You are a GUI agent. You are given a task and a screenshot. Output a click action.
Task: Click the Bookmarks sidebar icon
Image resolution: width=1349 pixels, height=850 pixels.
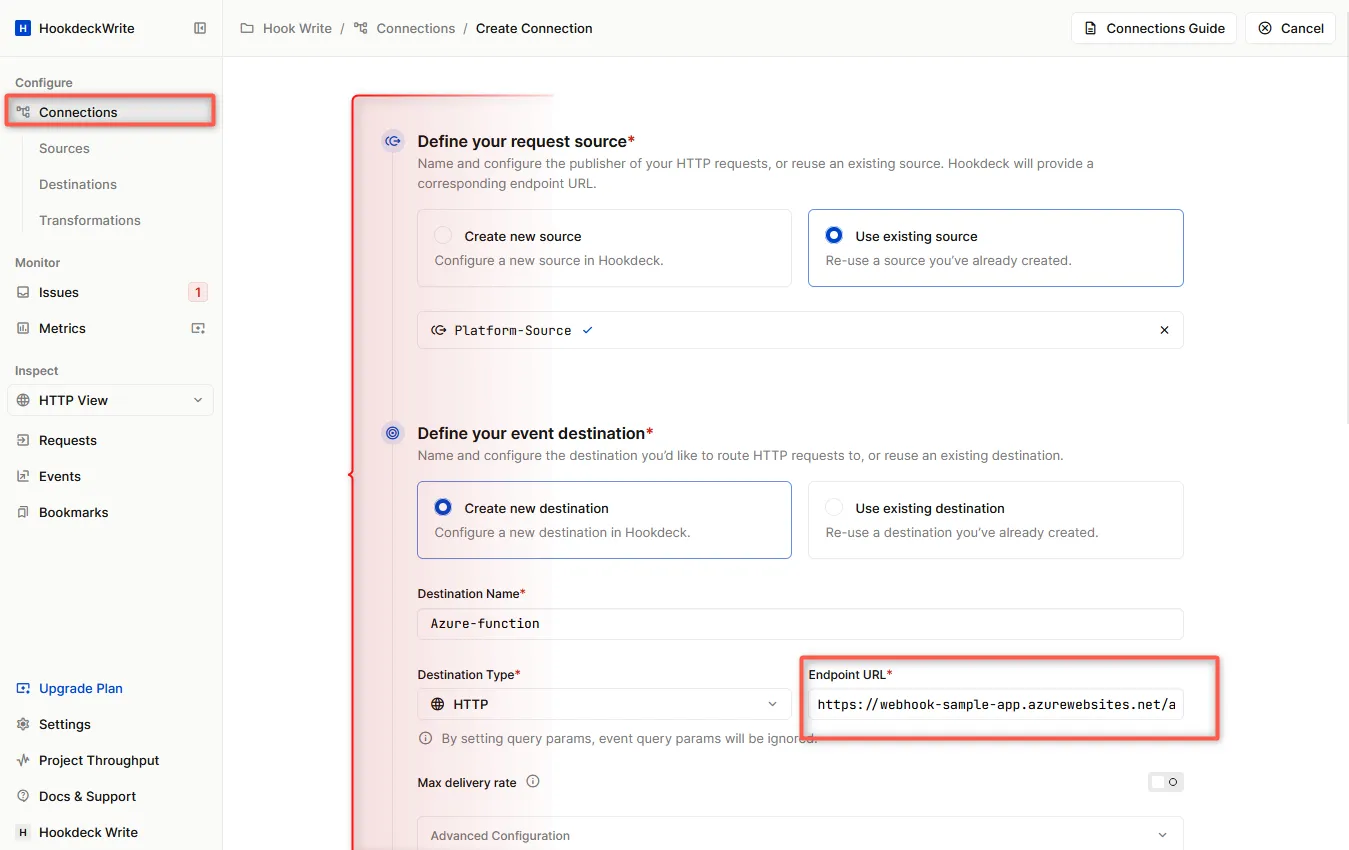tap(23, 512)
